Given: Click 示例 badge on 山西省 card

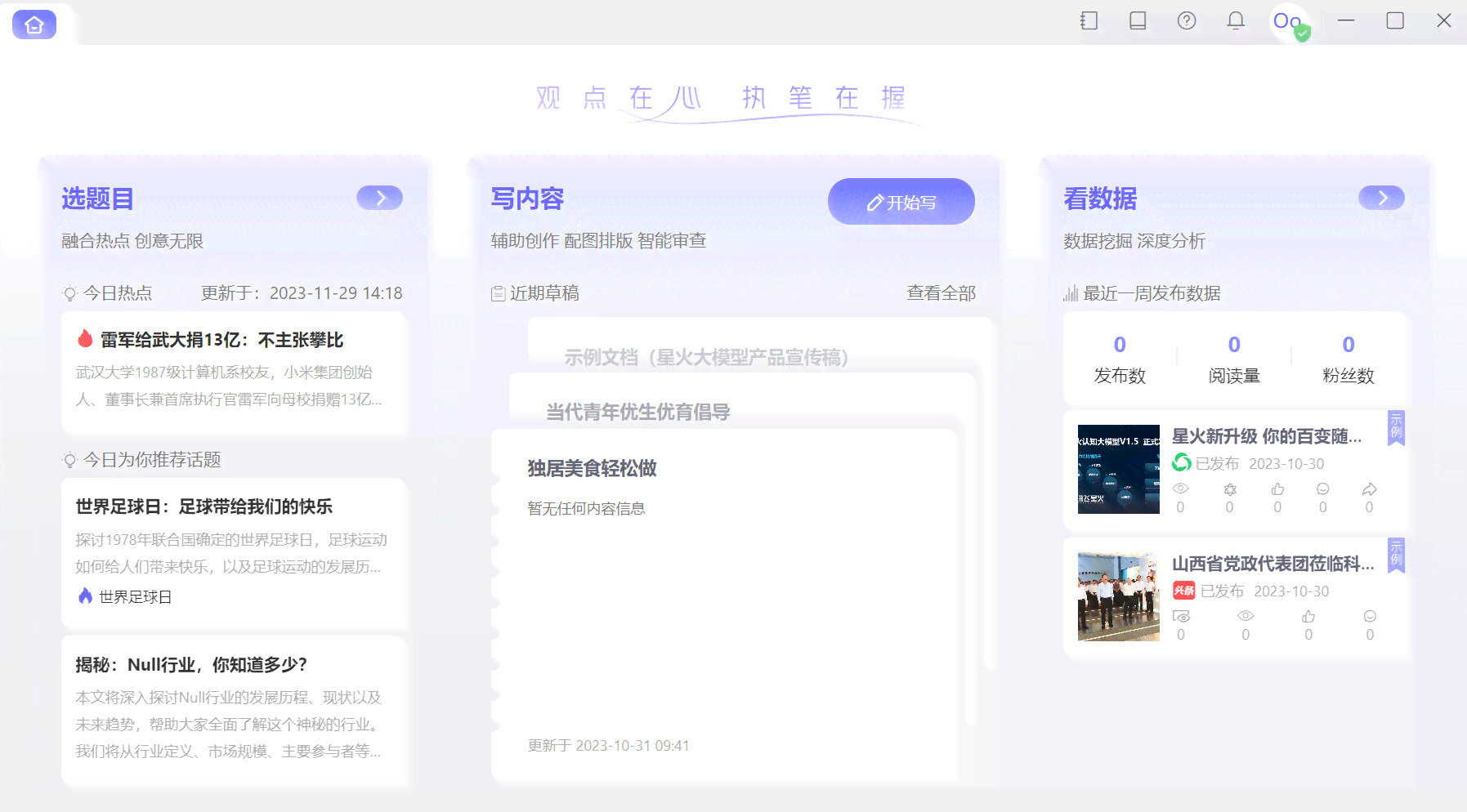Looking at the screenshot, I should coord(1396,555).
